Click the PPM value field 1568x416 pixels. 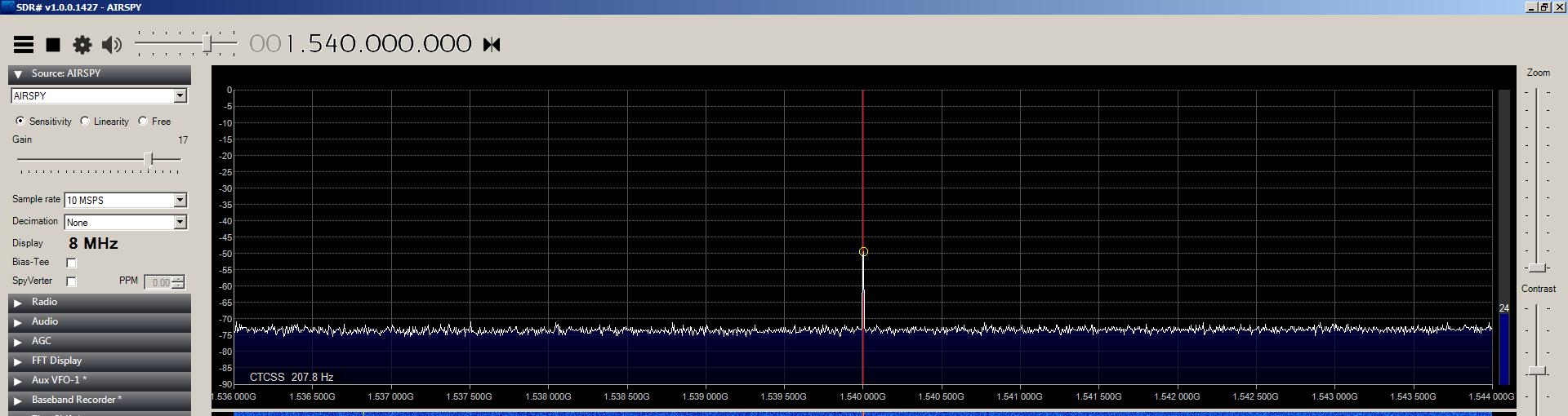coord(158,282)
